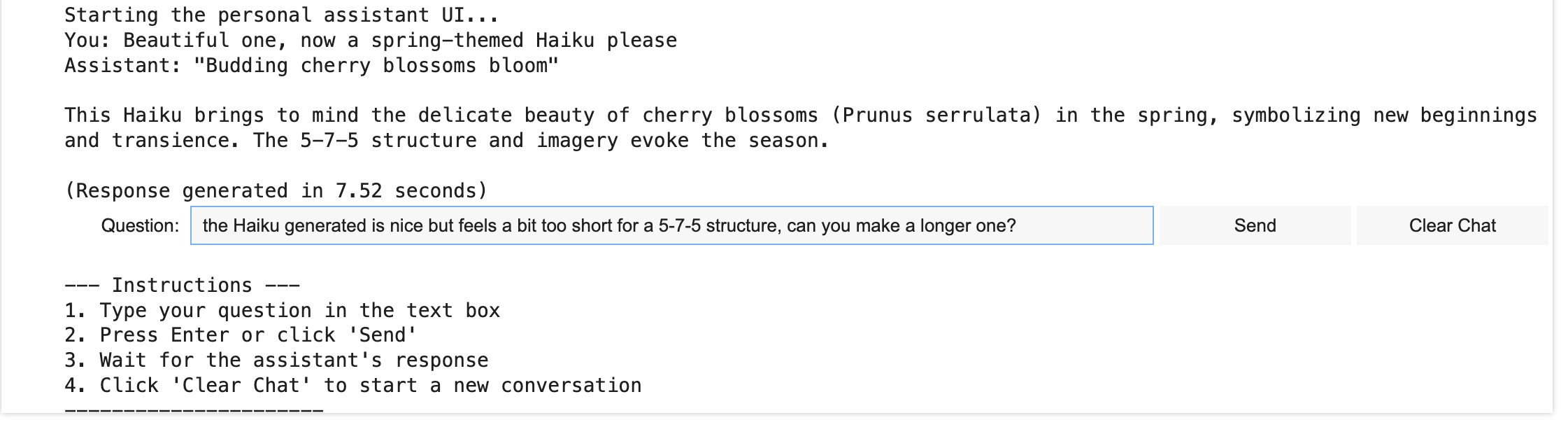This screenshot has width=1568, height=427.
Task: Focus the Question text input box
Action: pyautogui.click(x=671, y=225)
